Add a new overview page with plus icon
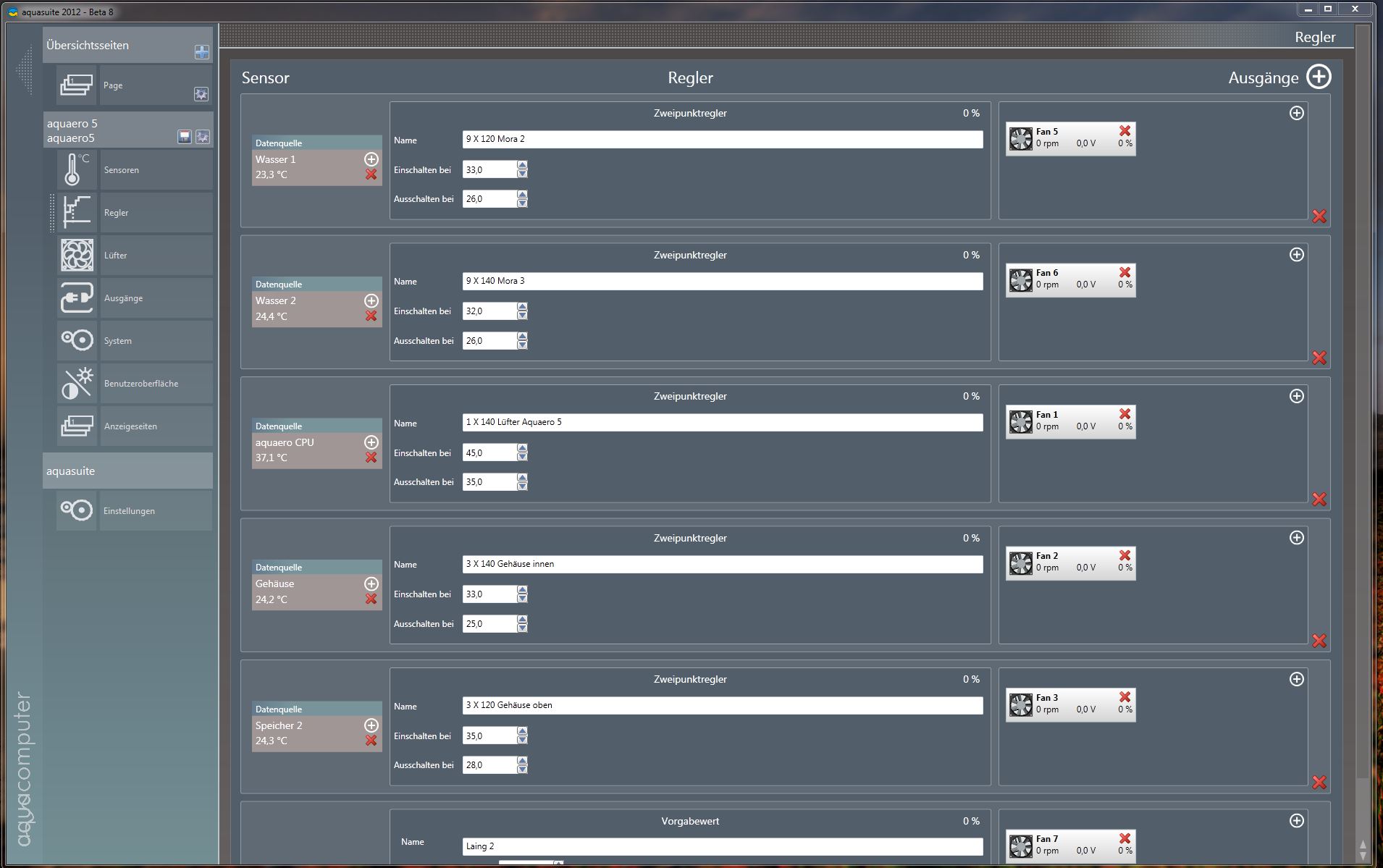This screenshot has width=1383, height=868. coord(202,52)
